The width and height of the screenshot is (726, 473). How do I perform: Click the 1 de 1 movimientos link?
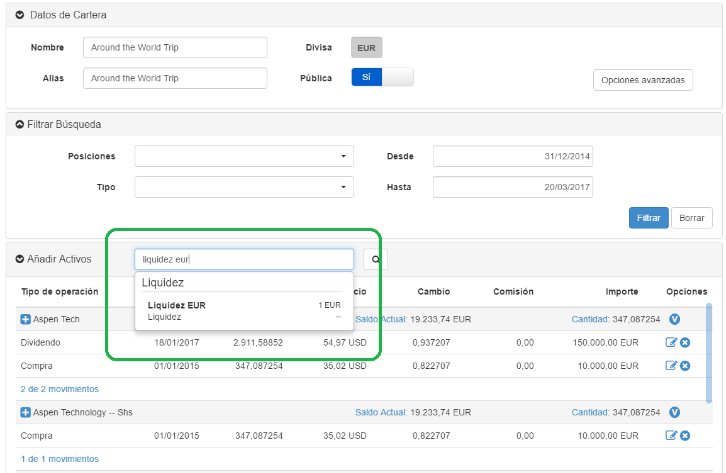click(x=59, y=459)
